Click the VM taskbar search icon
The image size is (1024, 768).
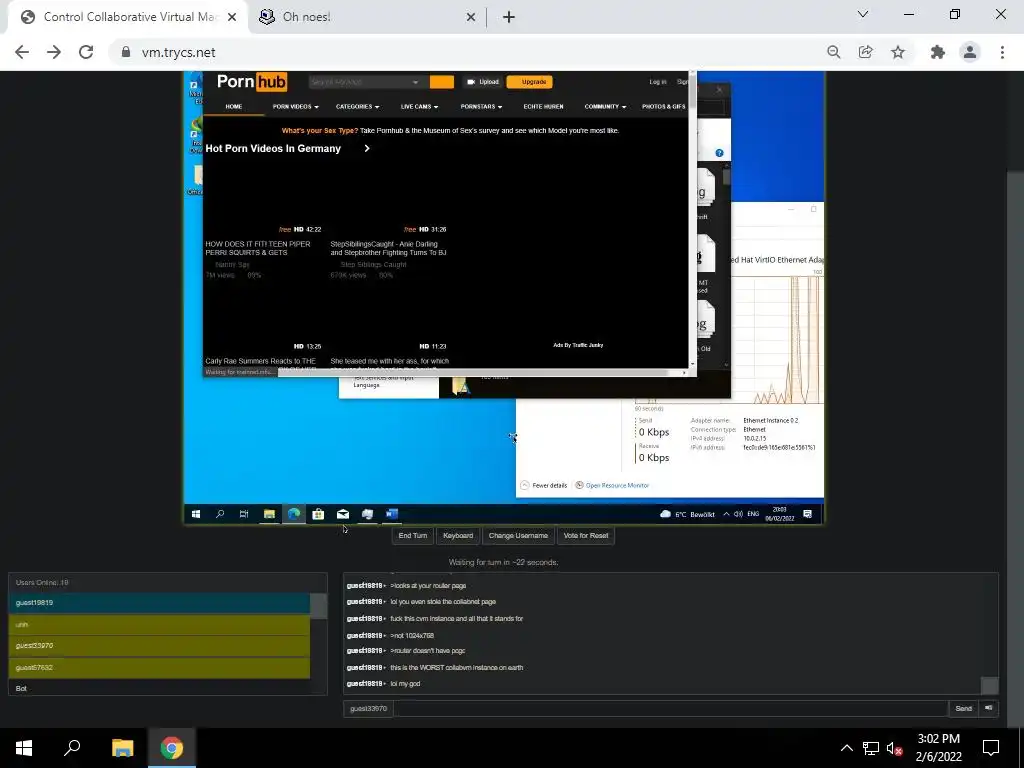220,514
